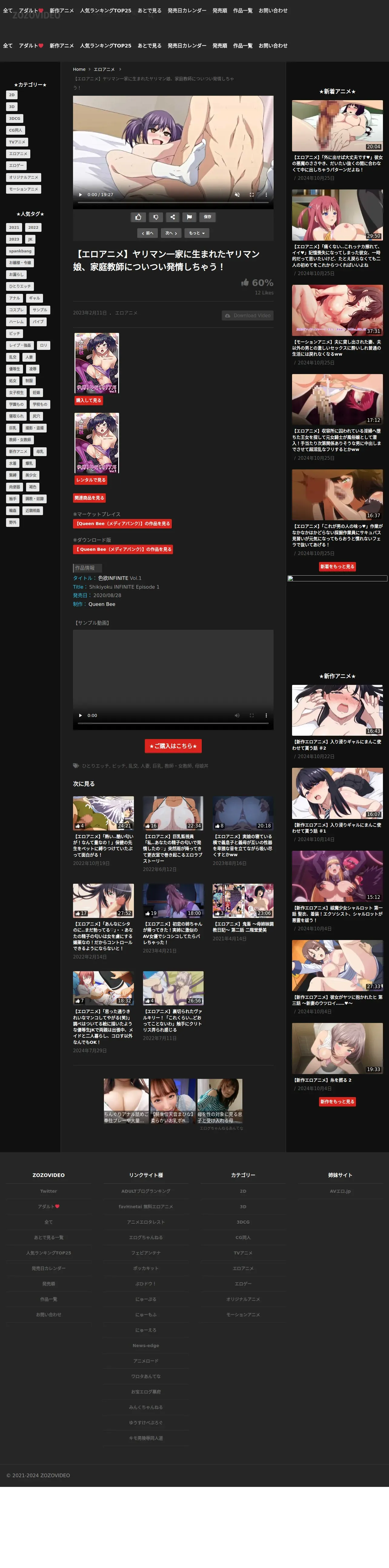Unmute the main video player
Viewport: 389px width, 1568px height.
(x=237, y=195)
